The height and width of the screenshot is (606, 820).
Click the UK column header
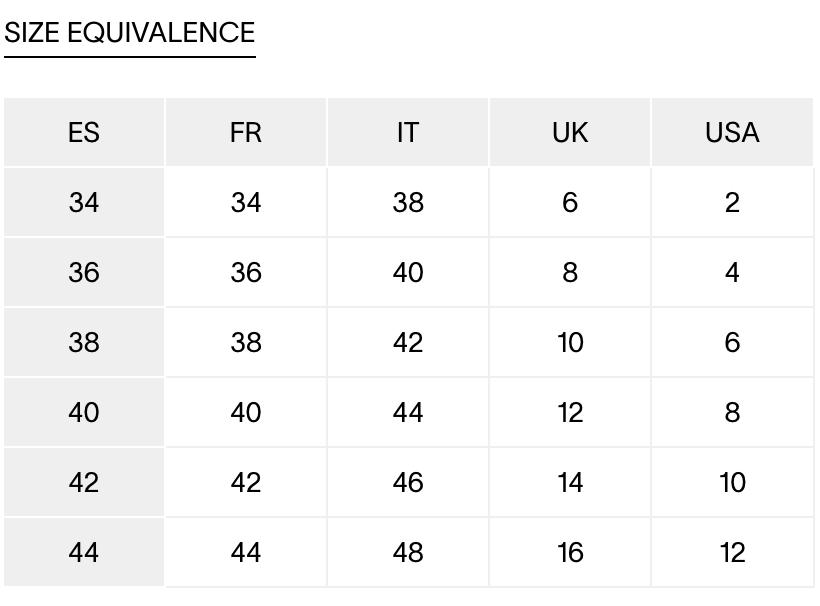click(570, 132)
